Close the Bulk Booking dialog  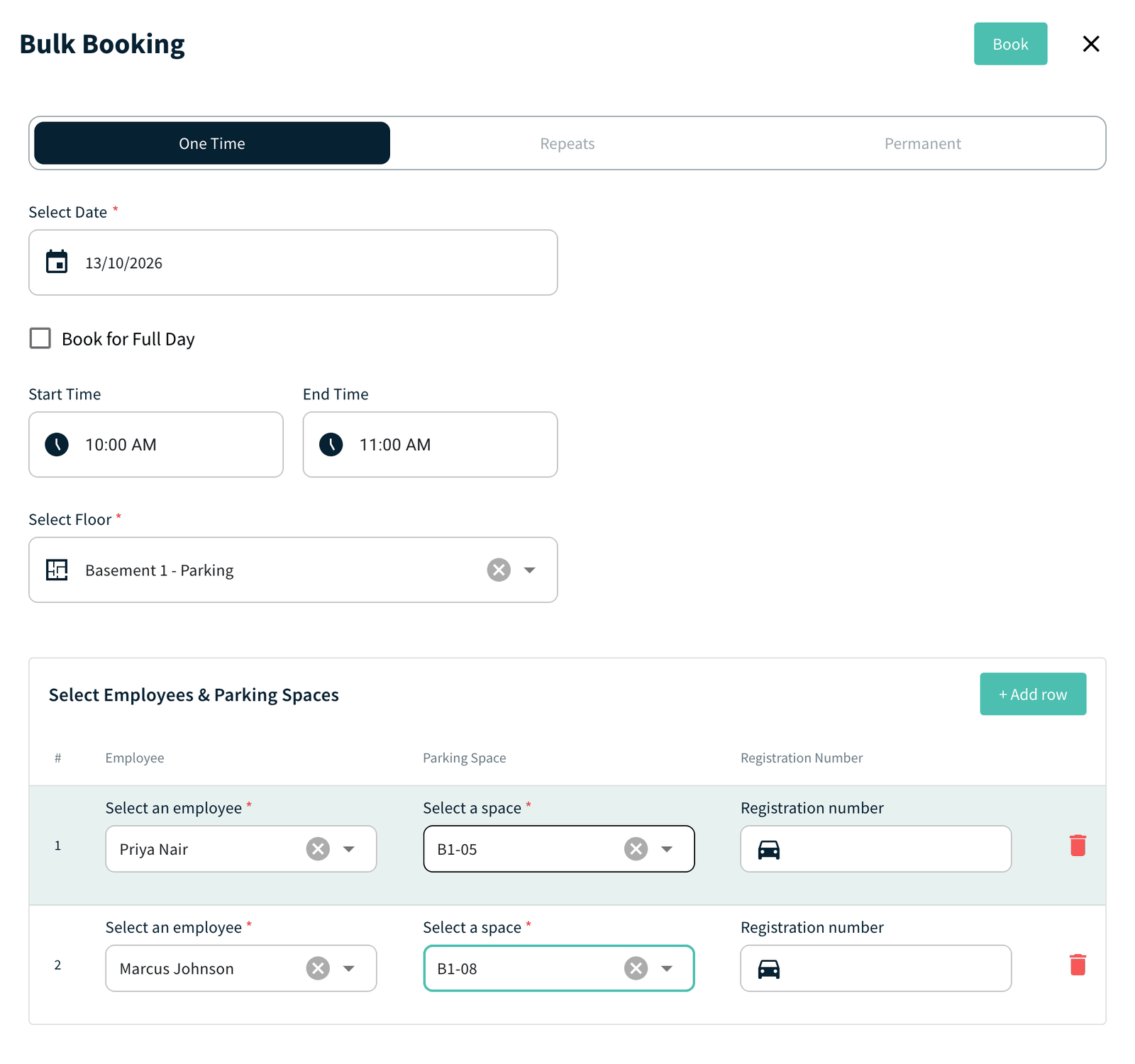pyautogui.click(x=1091, y=44)
